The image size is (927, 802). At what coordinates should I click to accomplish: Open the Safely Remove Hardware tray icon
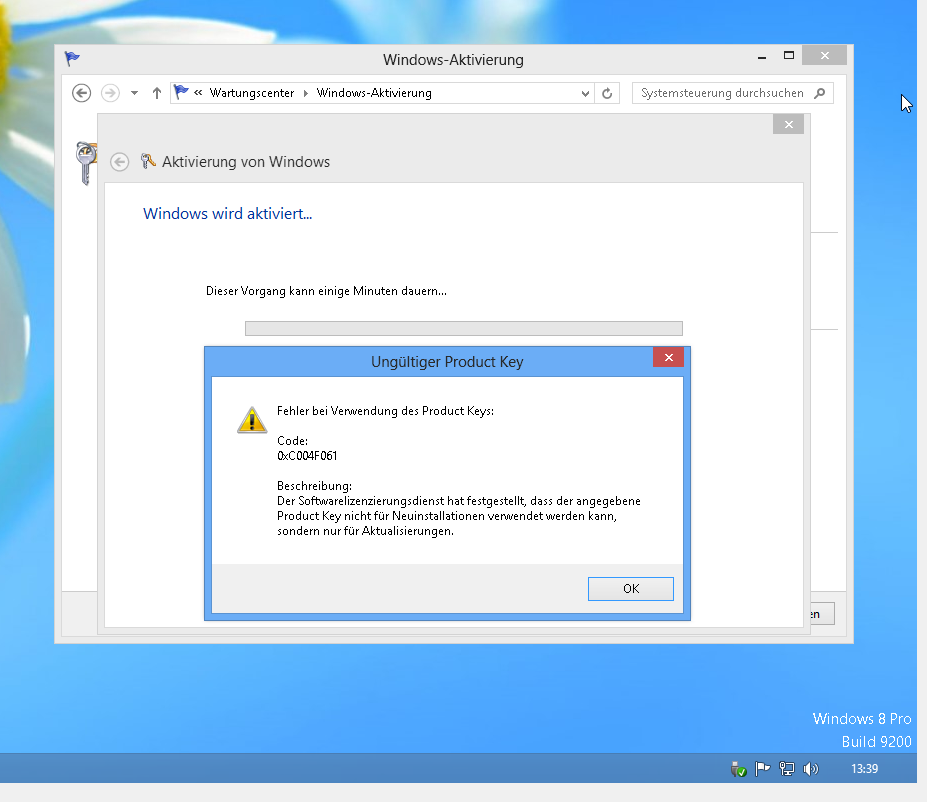[738, 769]
